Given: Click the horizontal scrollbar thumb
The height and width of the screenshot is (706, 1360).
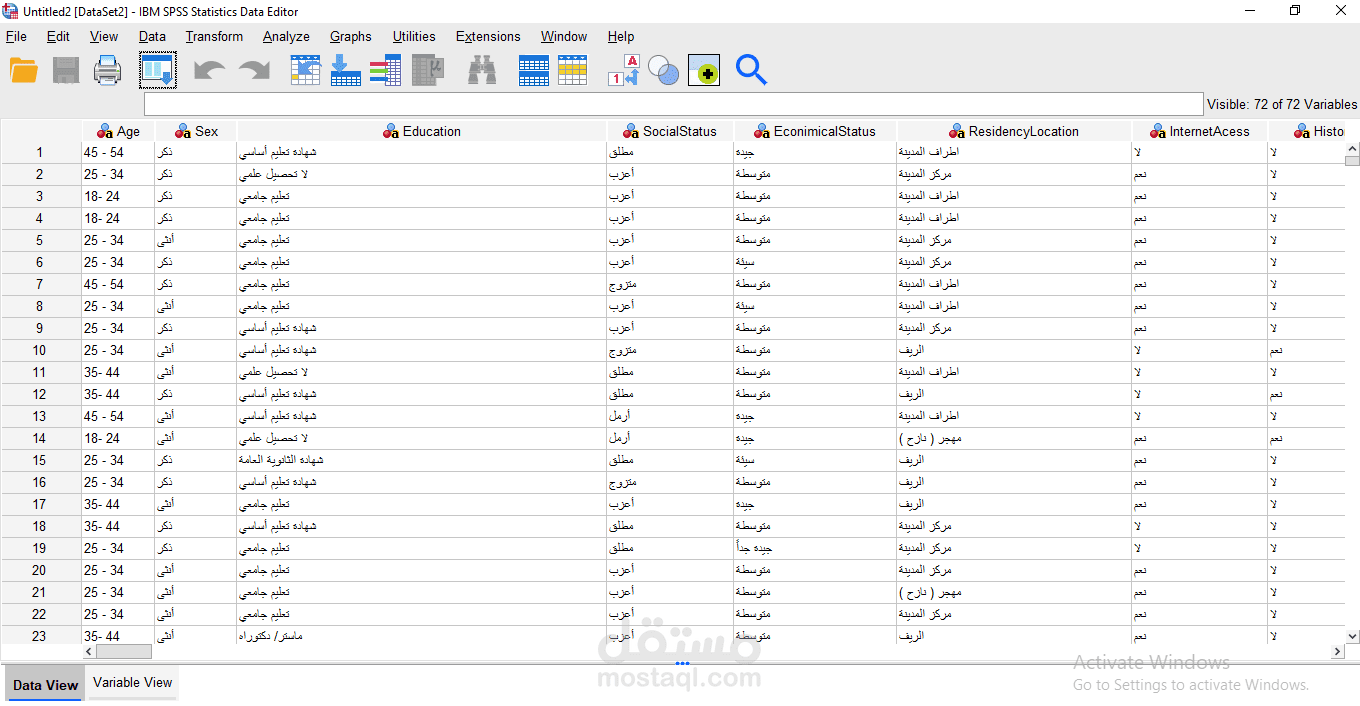Looking at the screenshot, I should click(123, 652).
